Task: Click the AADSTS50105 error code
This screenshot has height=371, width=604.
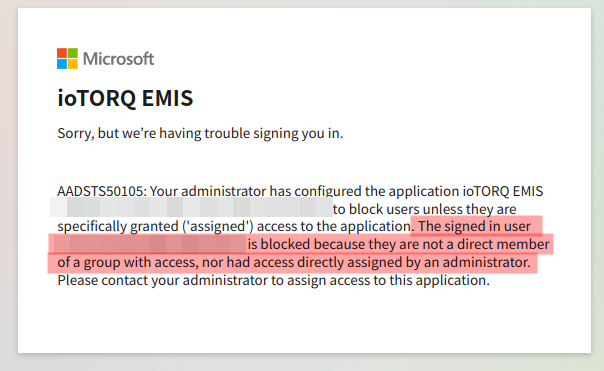Action: [100, 191]
